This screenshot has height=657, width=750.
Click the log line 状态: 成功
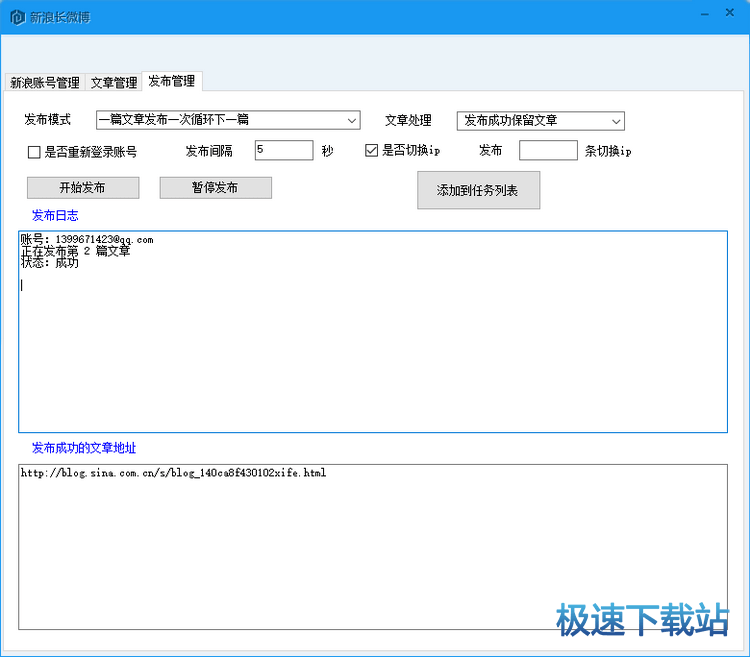point(49,263)
